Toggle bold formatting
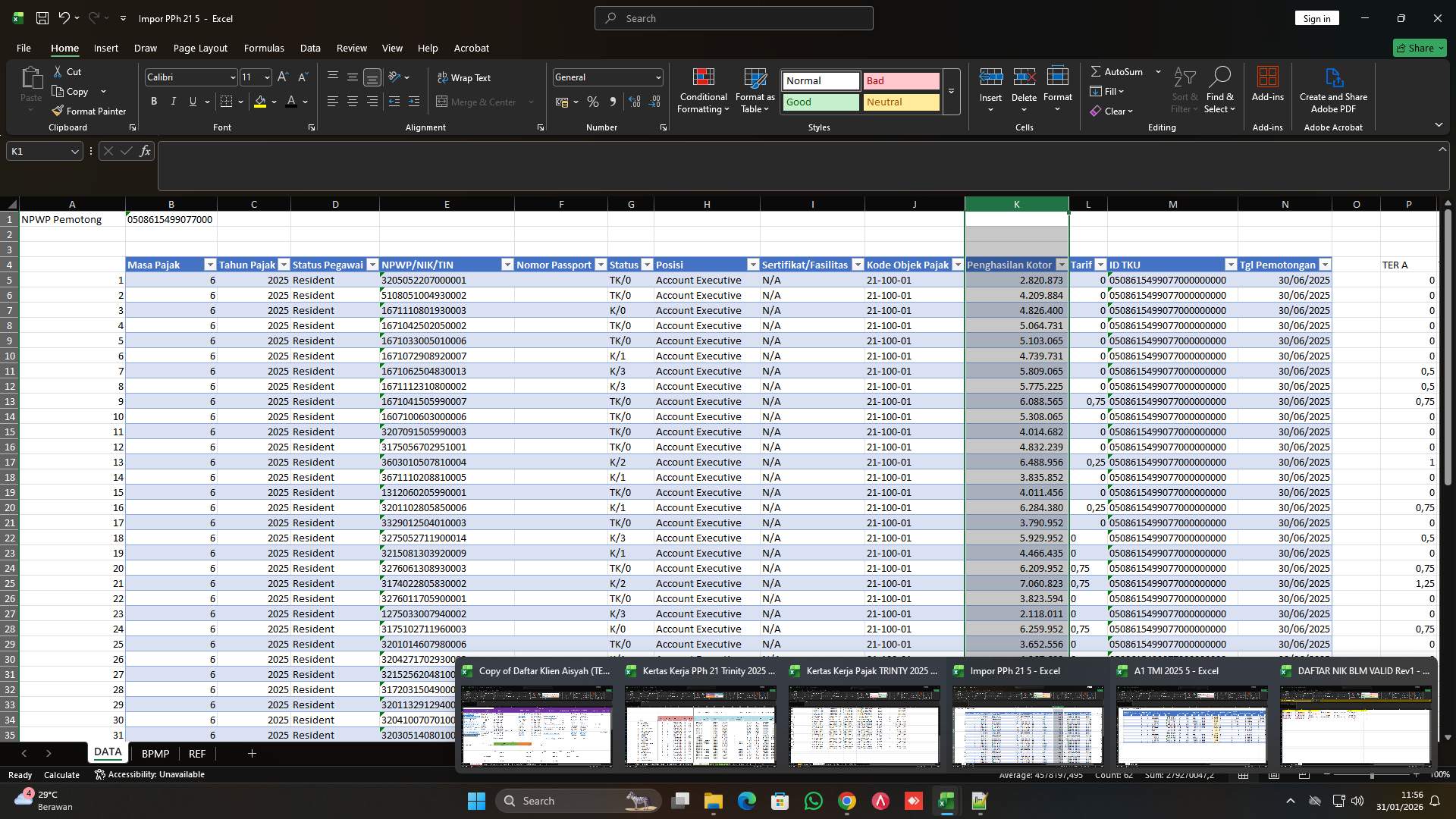 point(153,101)
